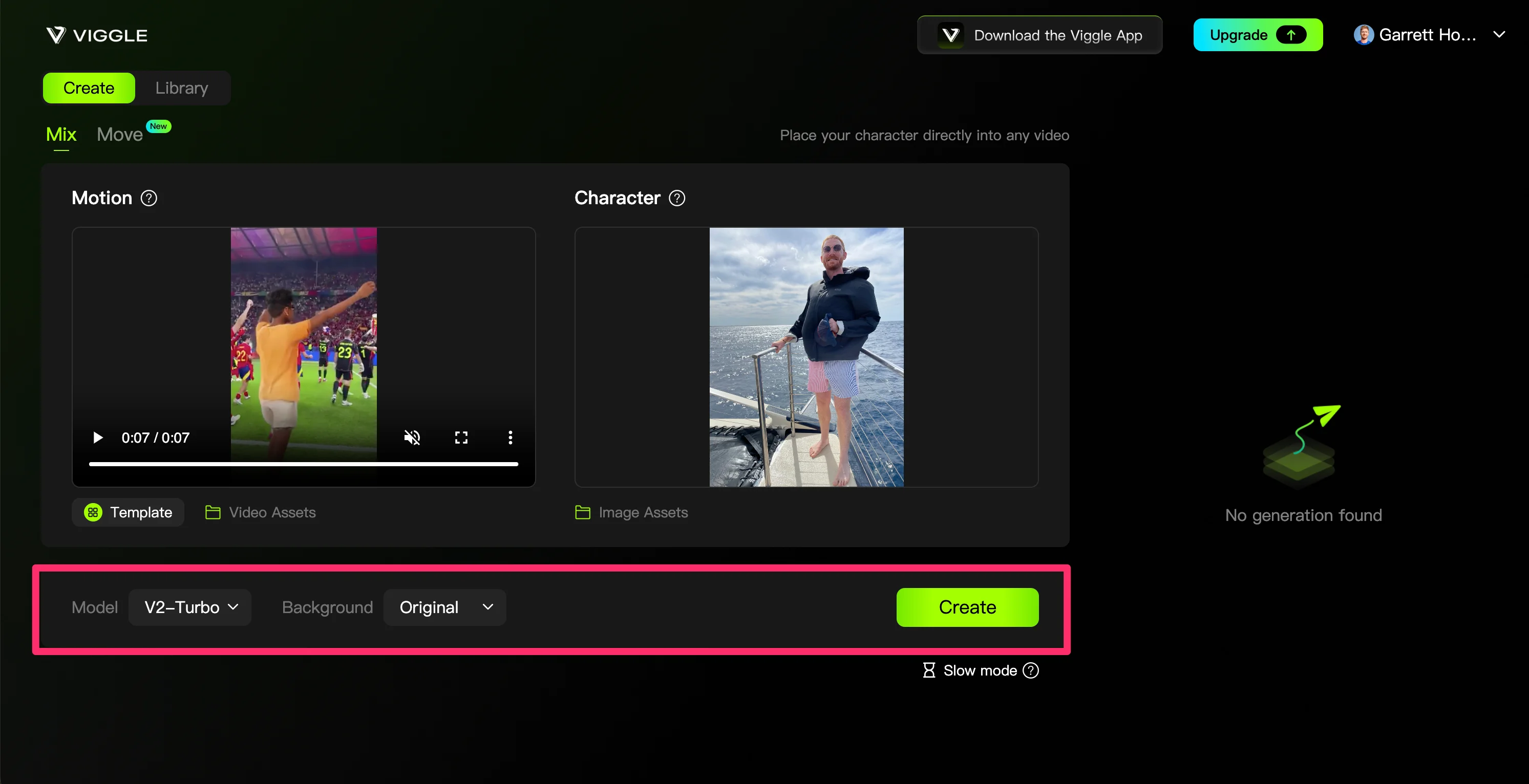The image size is (1529, 784).
Task: Open the video's three-dot options menu
Action: [510, 438]
